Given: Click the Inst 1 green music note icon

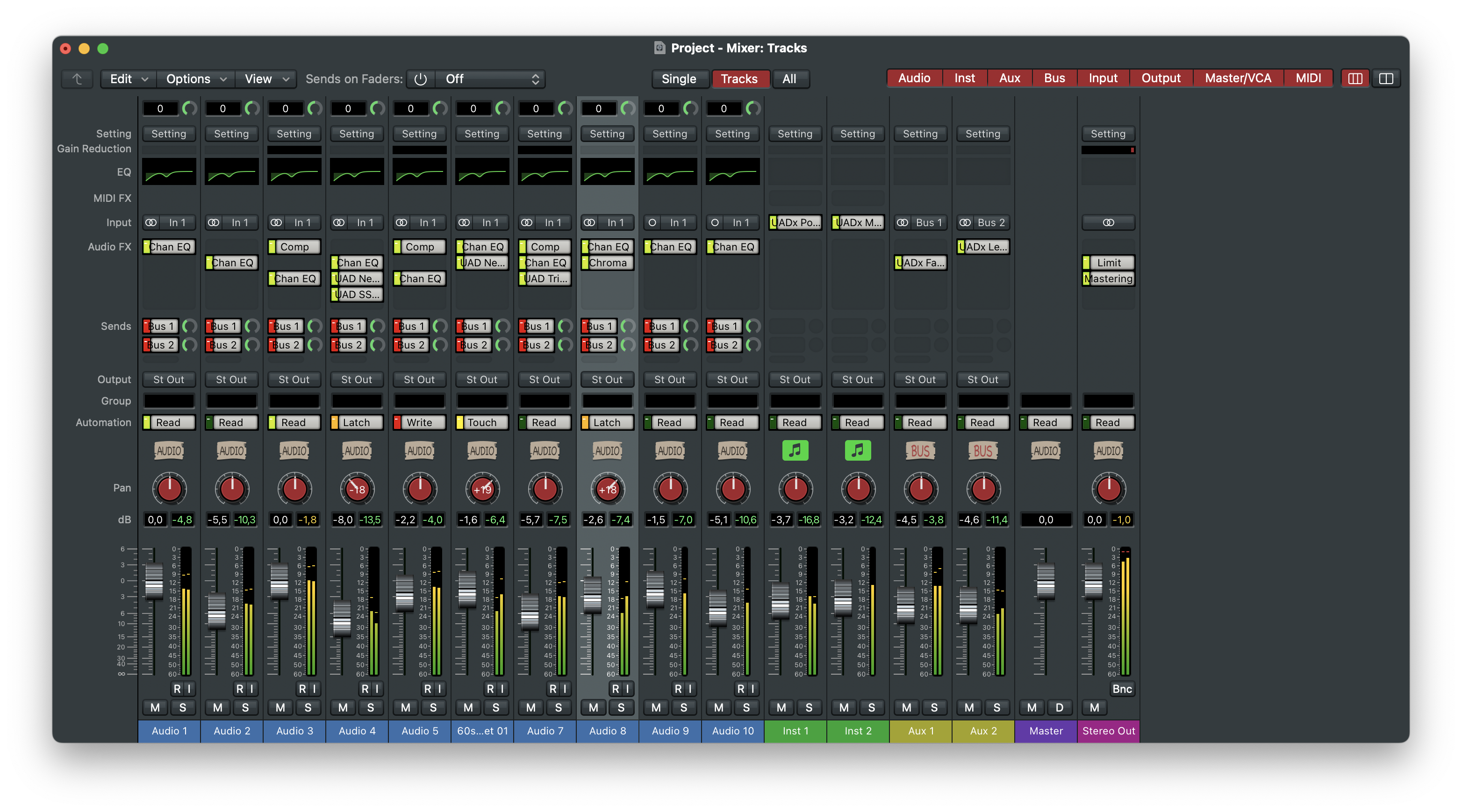Looking at the screenshot, I should pyautogui.click(x=795, y=450).
